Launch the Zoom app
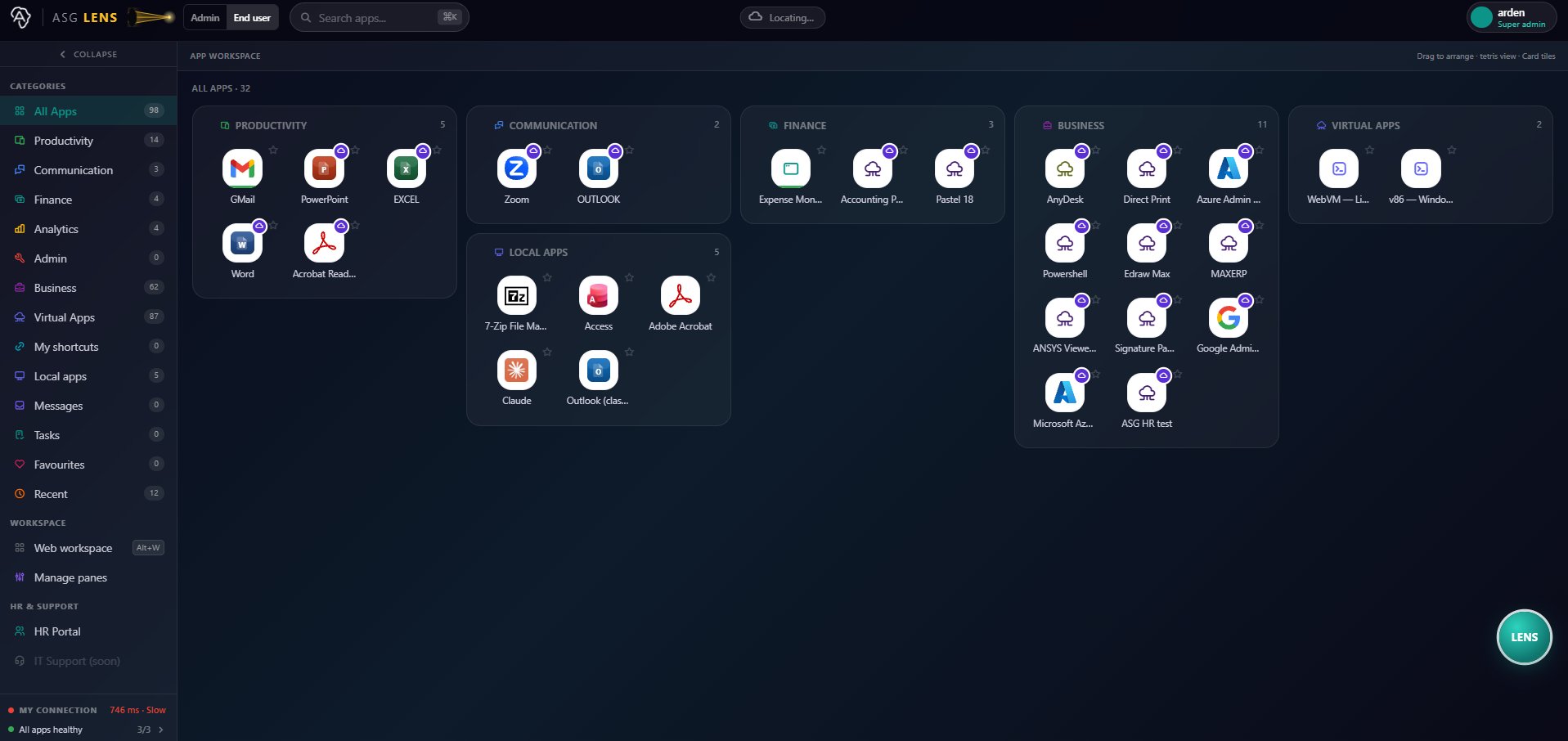 click(x=516, y=168)
